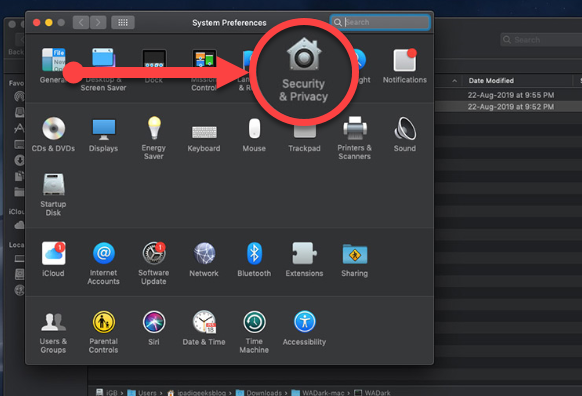
Task: Select the 9:55 PM row in Finder
Action: click(x=508, y=95)
